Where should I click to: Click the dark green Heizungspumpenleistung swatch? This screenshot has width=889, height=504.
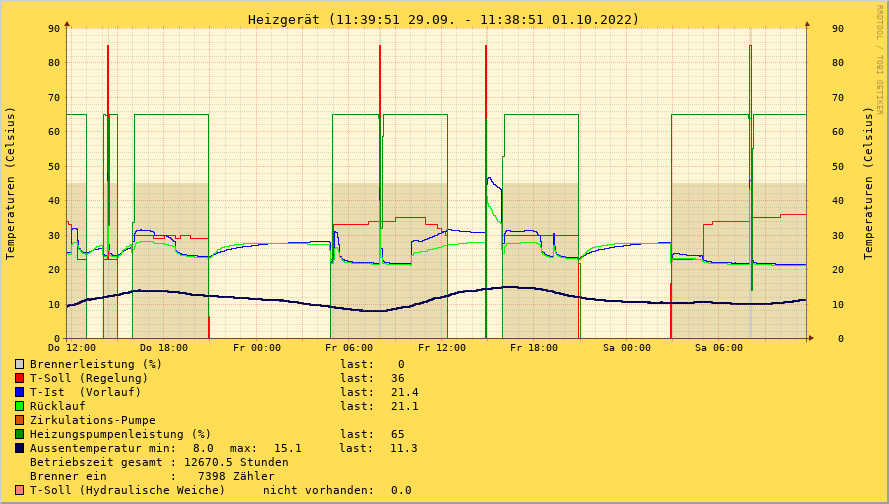(20, 434)
